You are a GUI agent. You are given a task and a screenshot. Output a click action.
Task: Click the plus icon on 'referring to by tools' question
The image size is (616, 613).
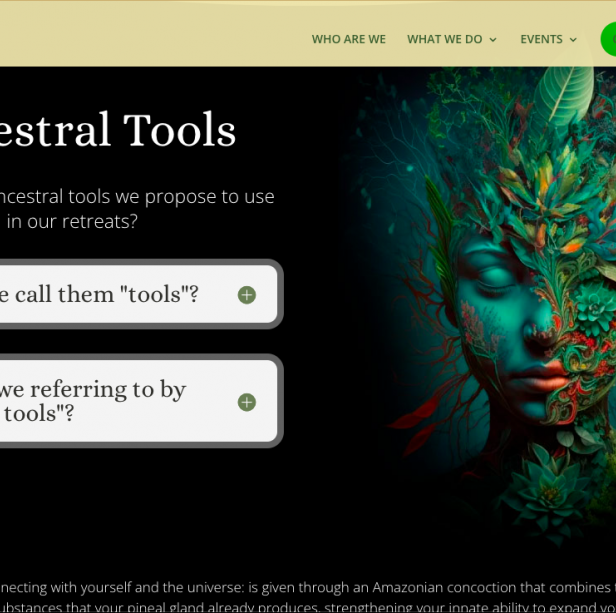point(247,402)
